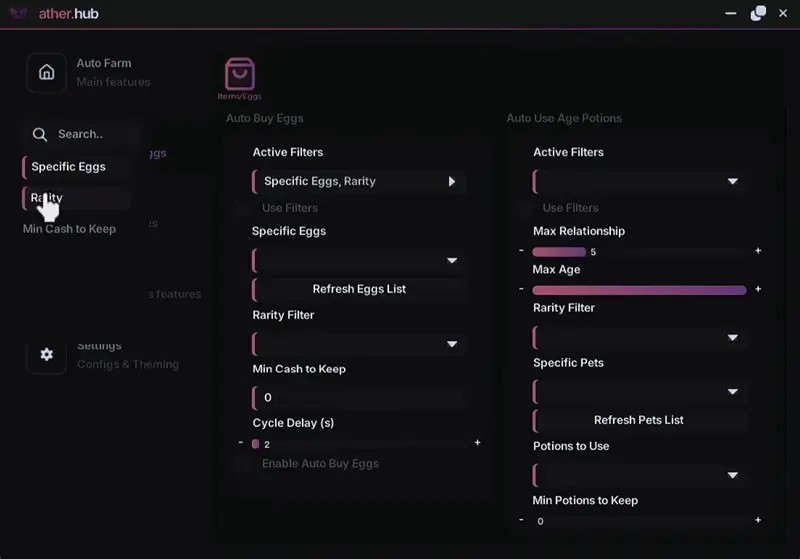The height and width of the screenshot is (559, 800).
Task: Adjust the Min Potions to Keep slider
Action: 640,521
